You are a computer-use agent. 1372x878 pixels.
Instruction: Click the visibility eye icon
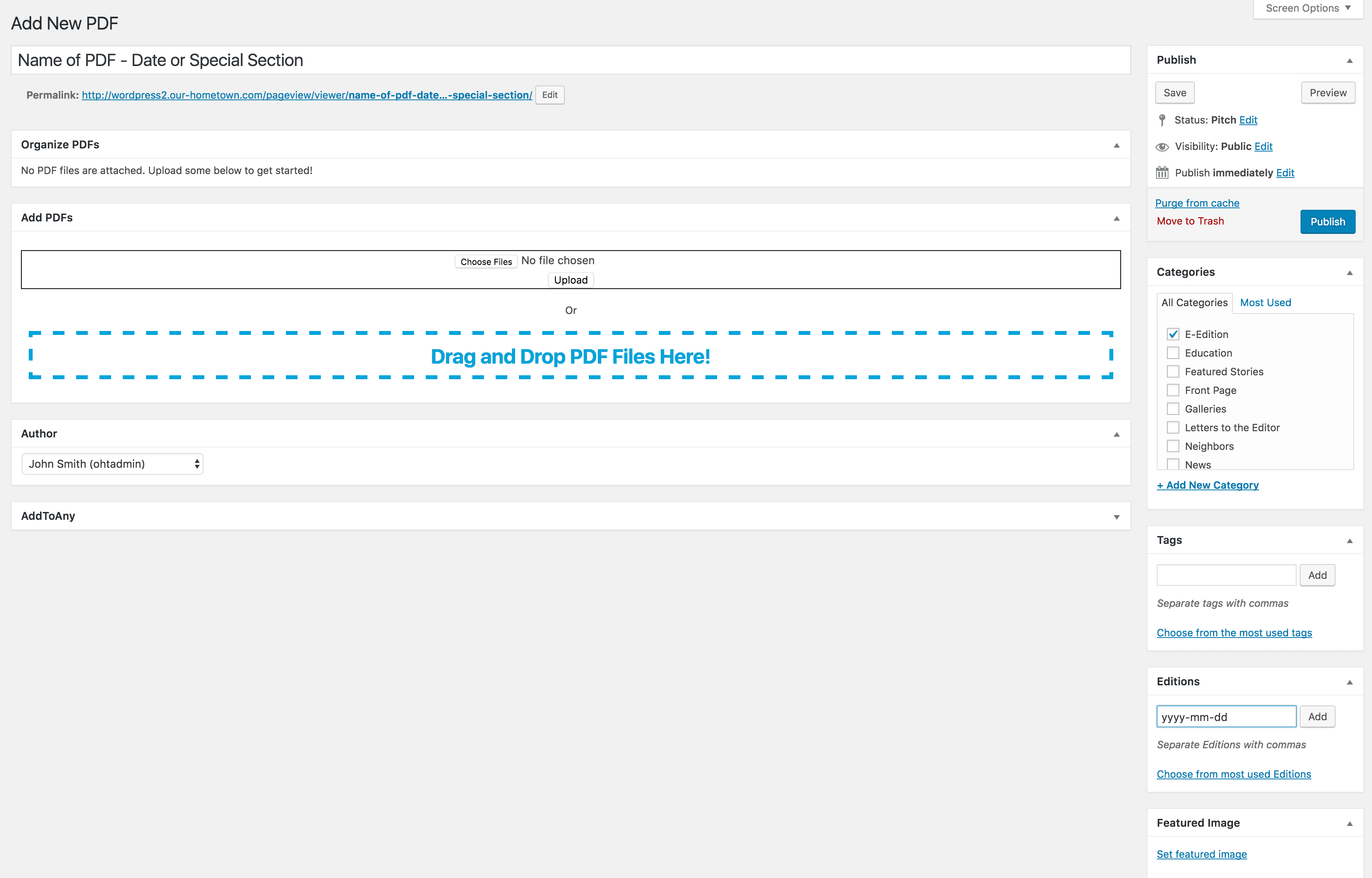[x=1162, y=146]
